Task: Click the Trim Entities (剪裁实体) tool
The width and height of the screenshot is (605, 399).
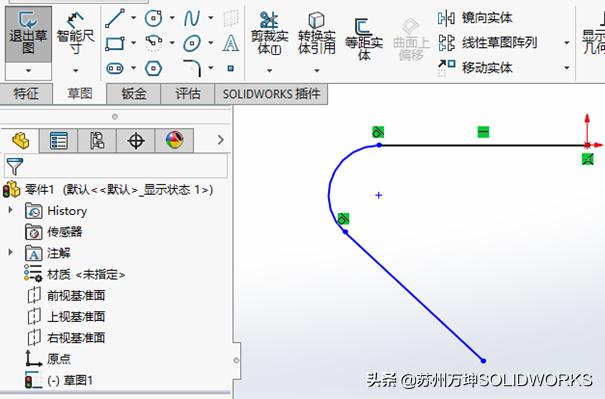Action: tap(269, 33)
